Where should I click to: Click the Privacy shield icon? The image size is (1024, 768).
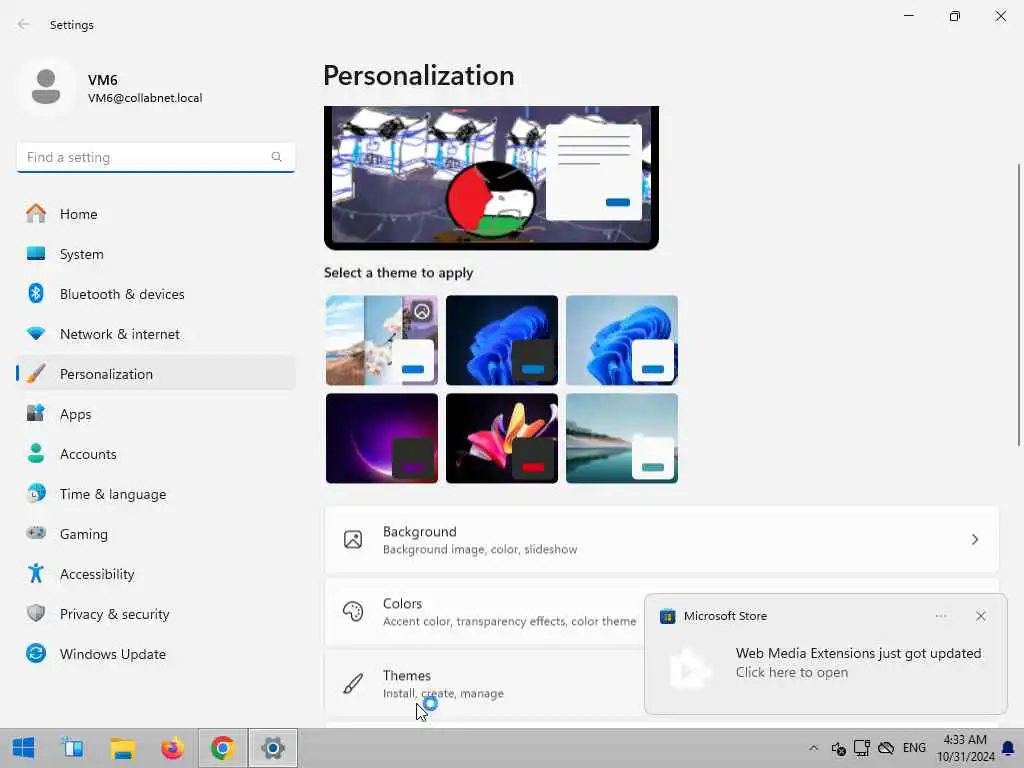tap(36, 613)
